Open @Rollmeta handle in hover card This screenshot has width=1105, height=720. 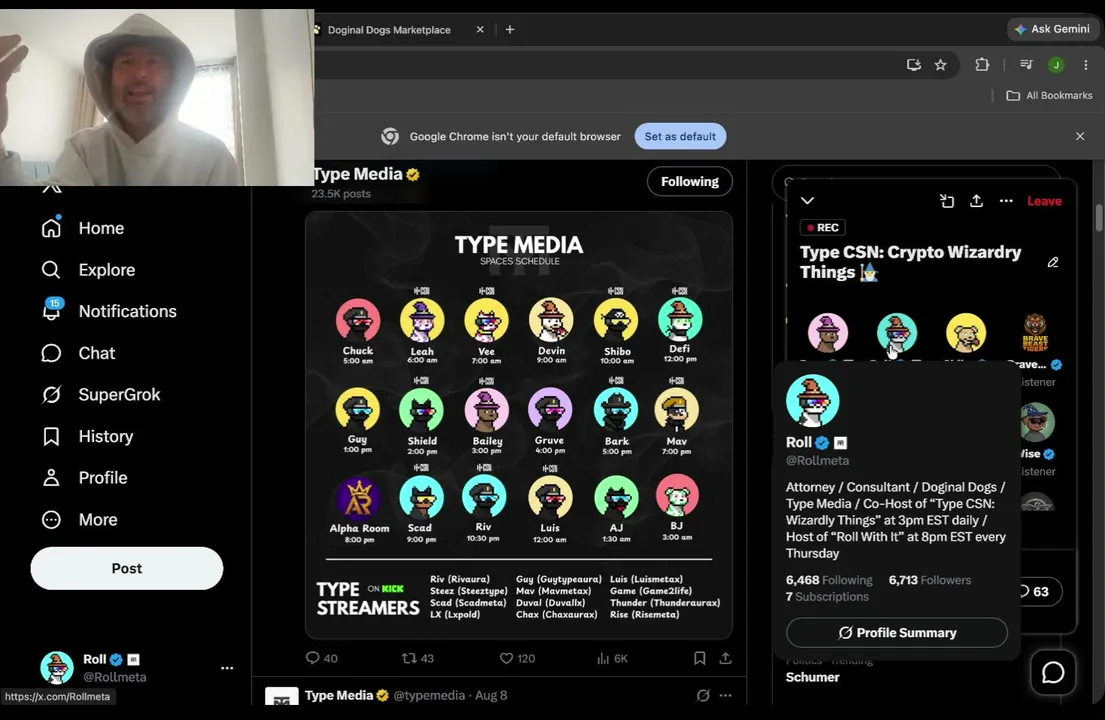pyautogui.click(x=817, y=461)
